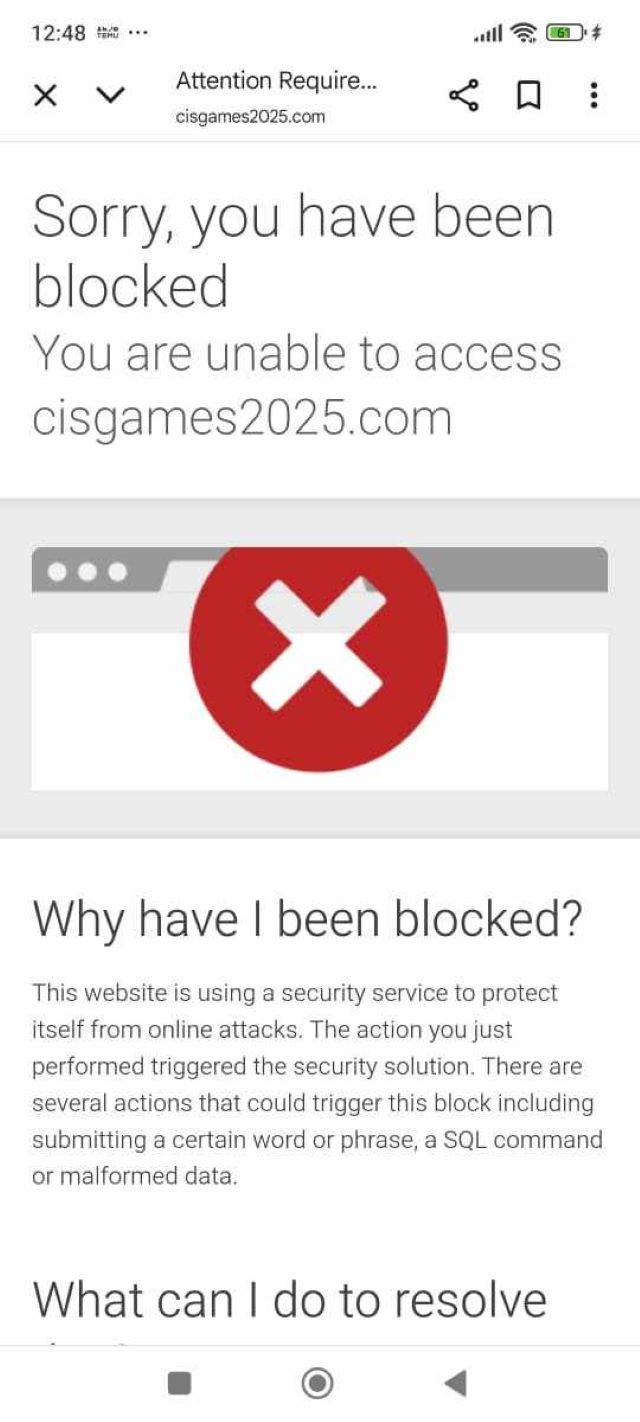Image resolution: width=640 pixels, height=1422 pixels.
Task: Tap the 'You are unable to access' subheading
Action: [x=297, y=353]
